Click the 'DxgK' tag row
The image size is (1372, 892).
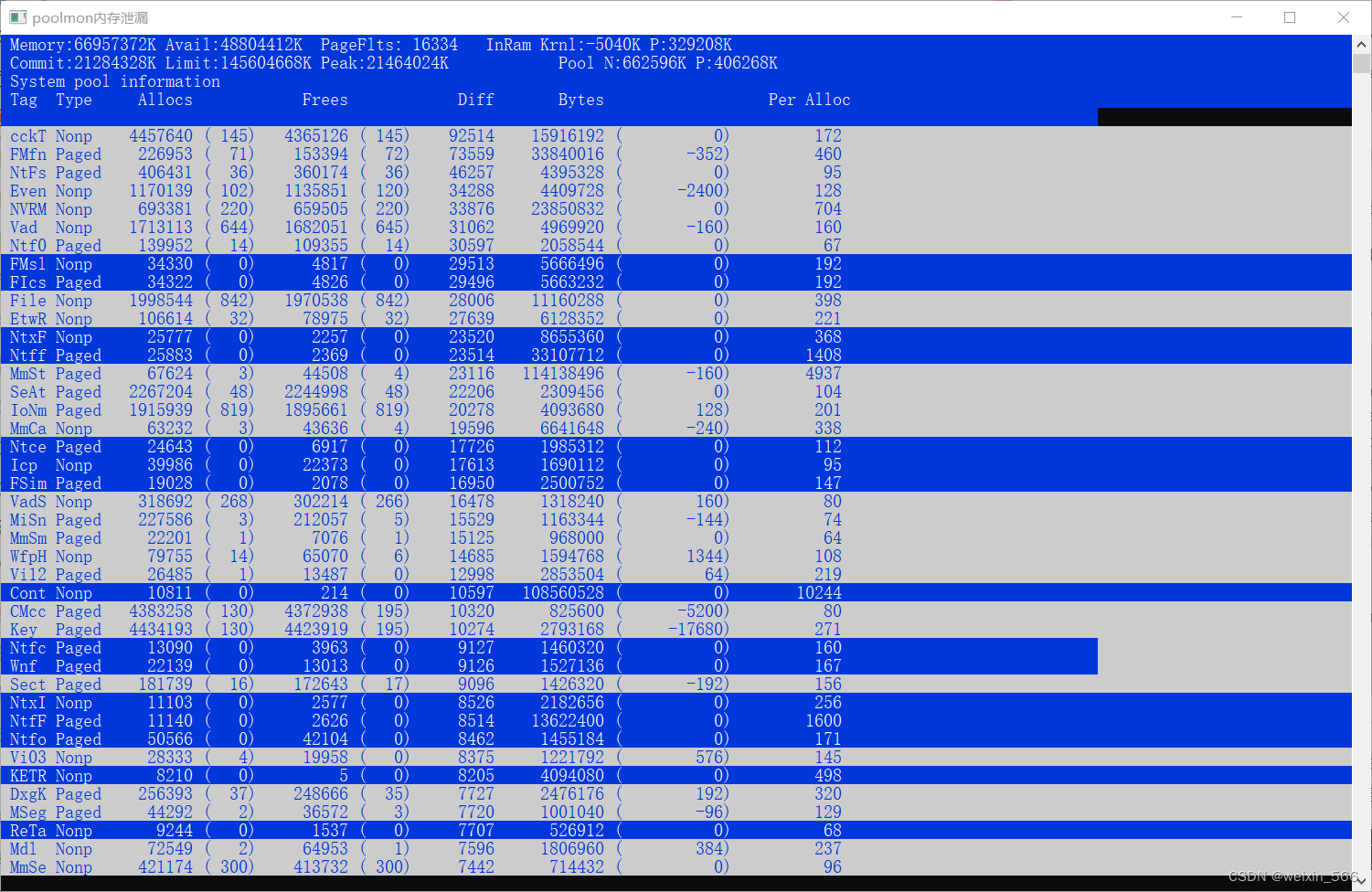[x=676, y=793]
